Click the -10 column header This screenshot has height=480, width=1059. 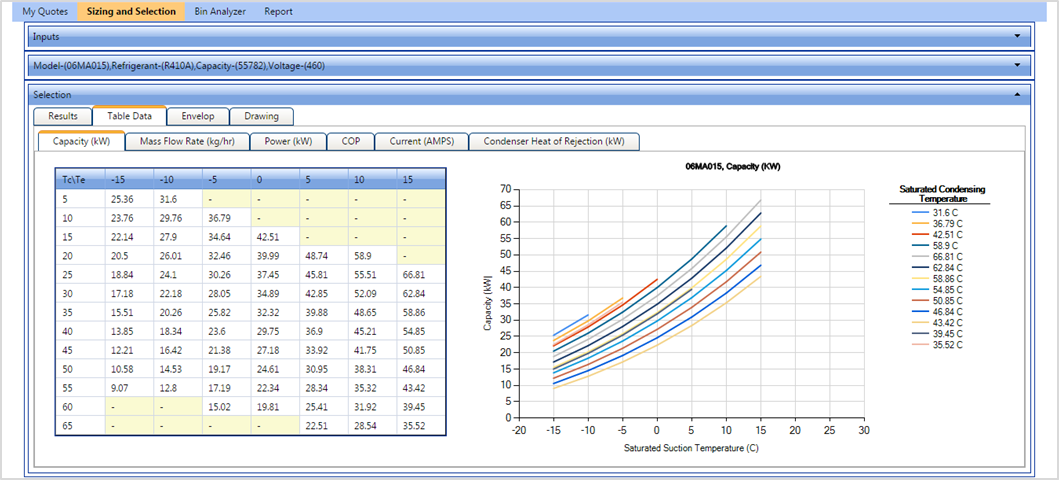pyautogui.click(x=178, y=180)
